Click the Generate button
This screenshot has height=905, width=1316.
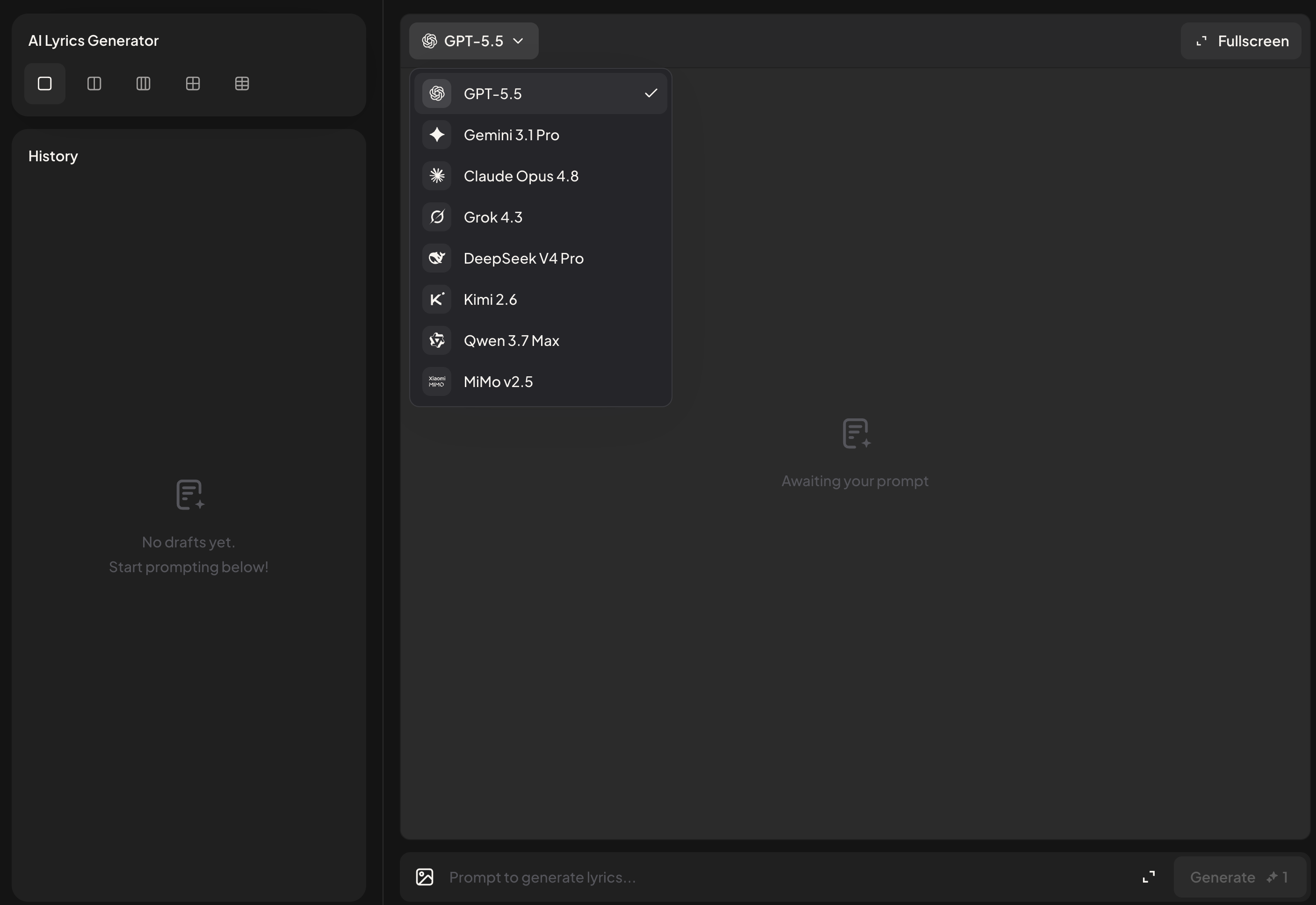click(1239, 877)
